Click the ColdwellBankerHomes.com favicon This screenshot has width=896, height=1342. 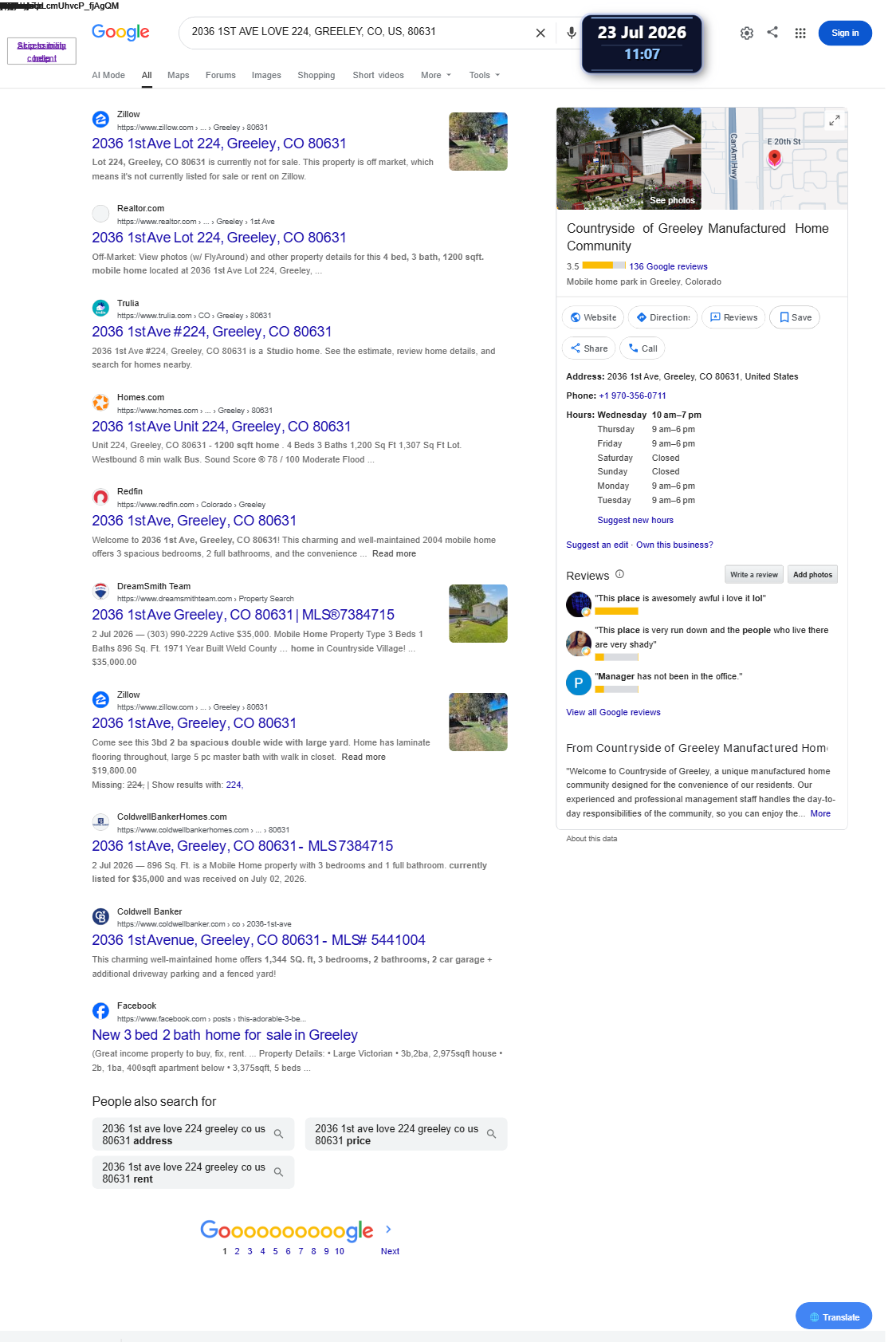(x=100, y=822)
